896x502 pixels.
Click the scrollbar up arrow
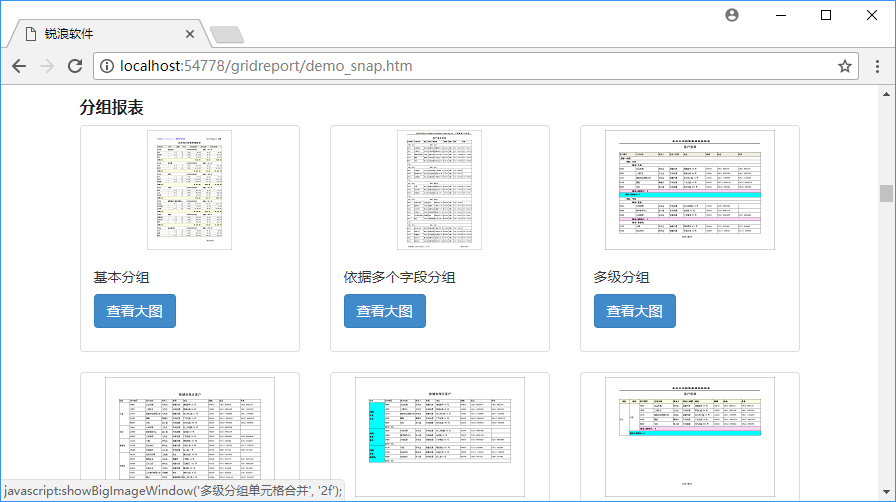pyautogui.click(x=886, y=94)
